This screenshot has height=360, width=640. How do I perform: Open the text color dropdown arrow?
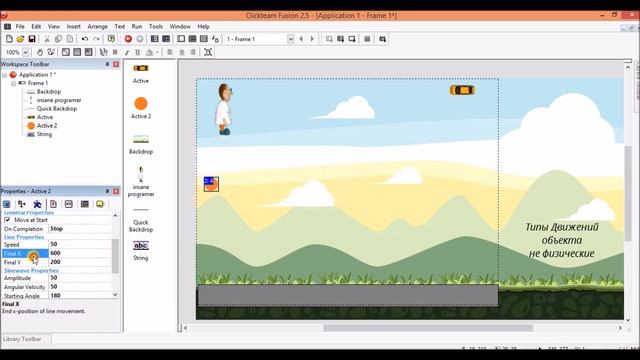[x=157, y=52]
